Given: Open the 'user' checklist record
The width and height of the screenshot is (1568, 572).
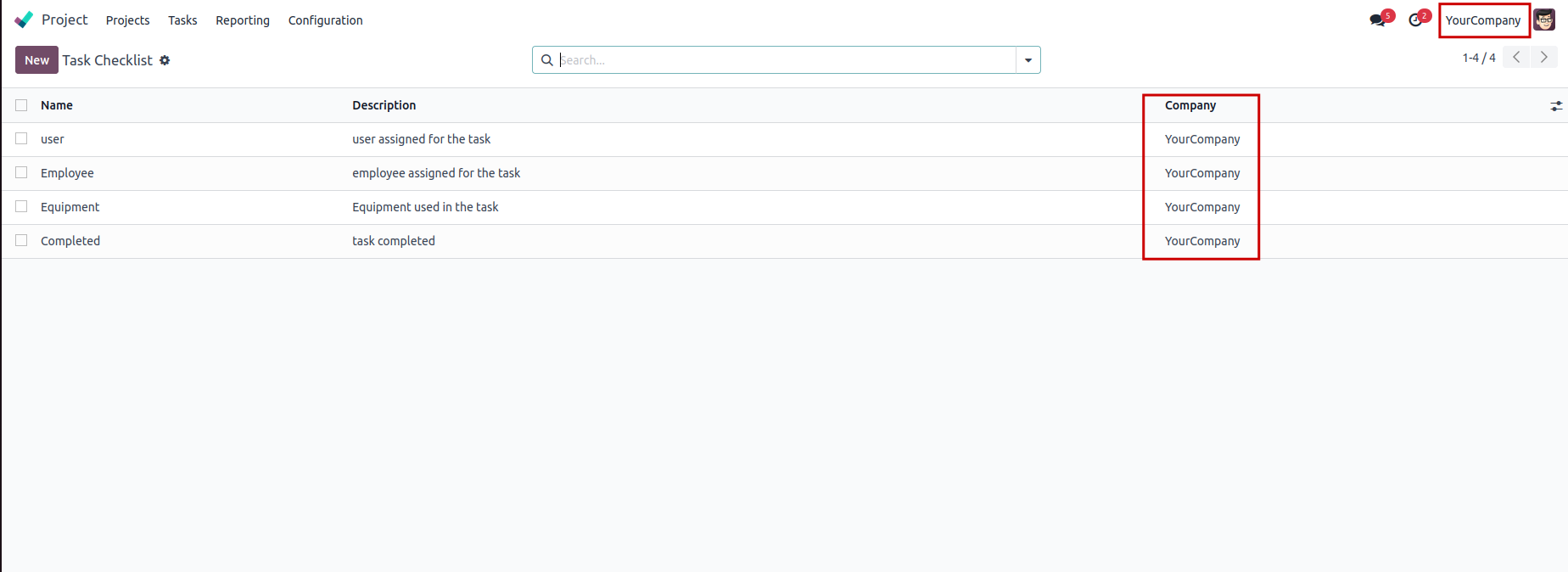Looking at the screenshot, I should pos(53,139).
